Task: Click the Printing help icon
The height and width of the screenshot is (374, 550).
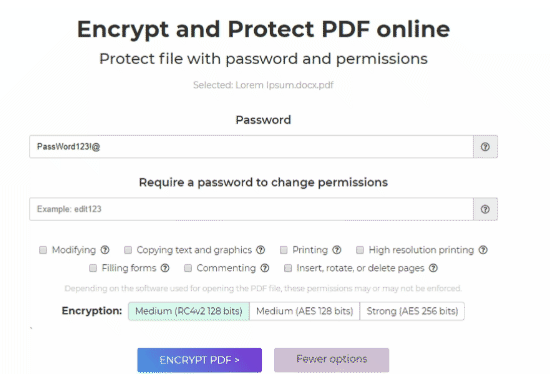Action: [x=337, y=250]
